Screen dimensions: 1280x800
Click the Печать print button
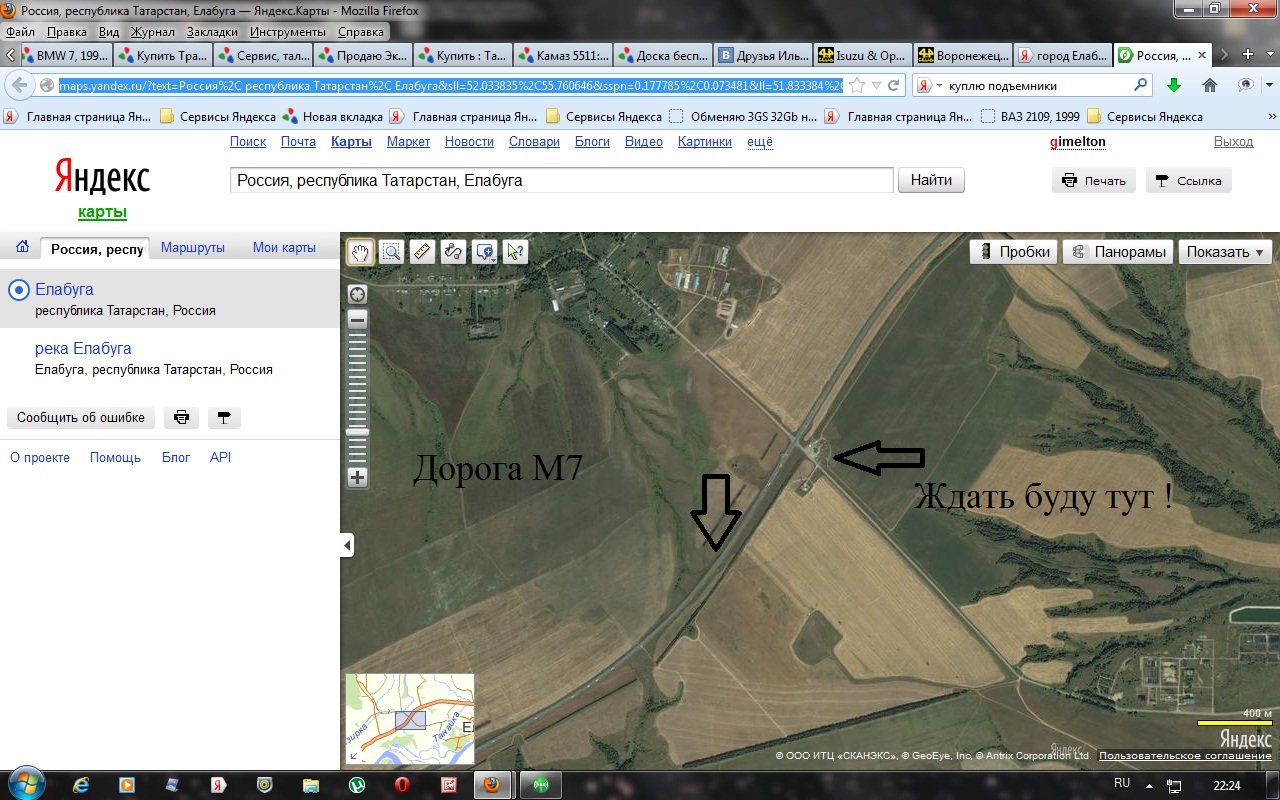click(1094, 181)
